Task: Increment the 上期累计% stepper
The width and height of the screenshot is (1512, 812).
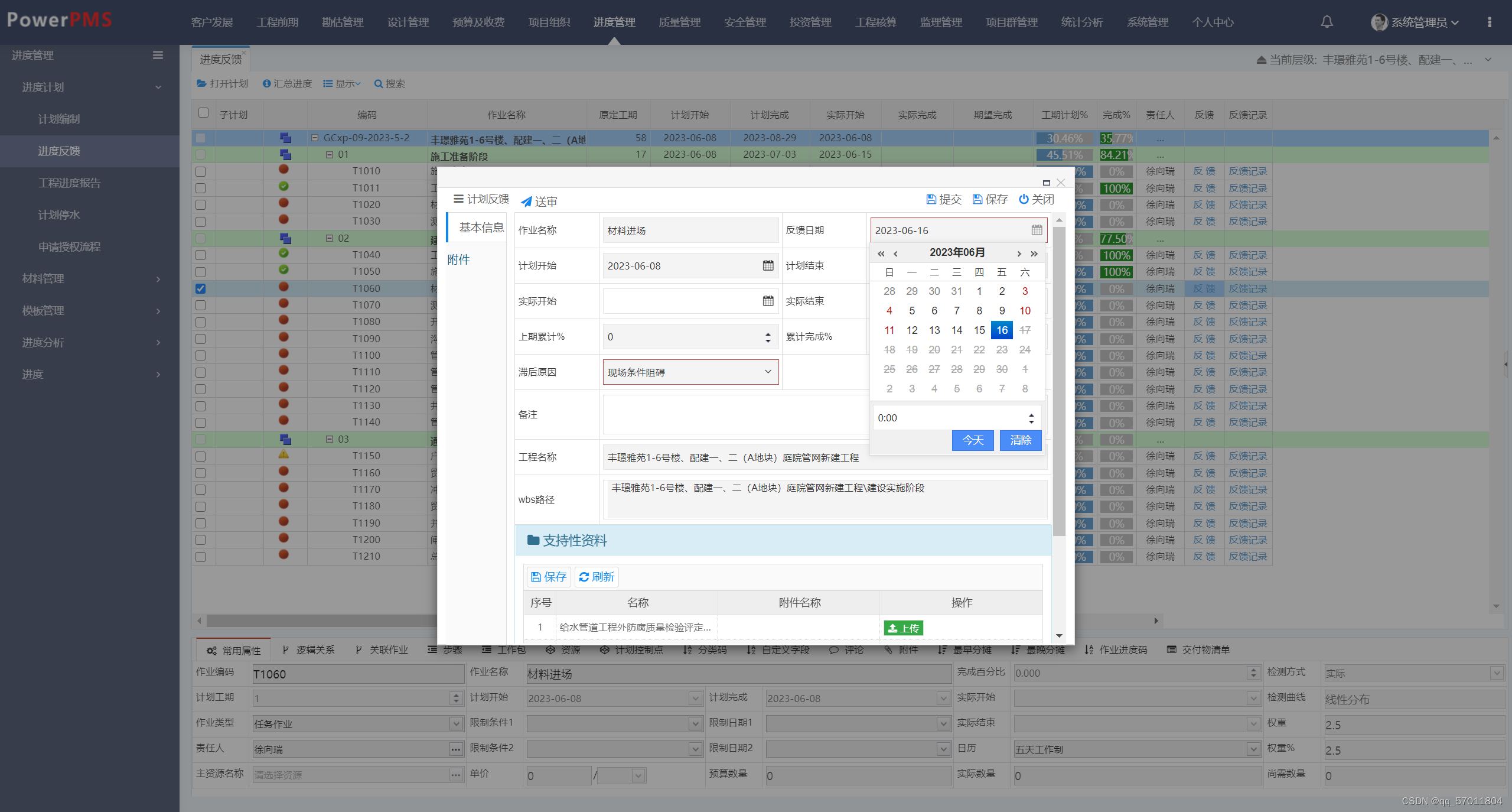Action: click(x=767, y=333)
